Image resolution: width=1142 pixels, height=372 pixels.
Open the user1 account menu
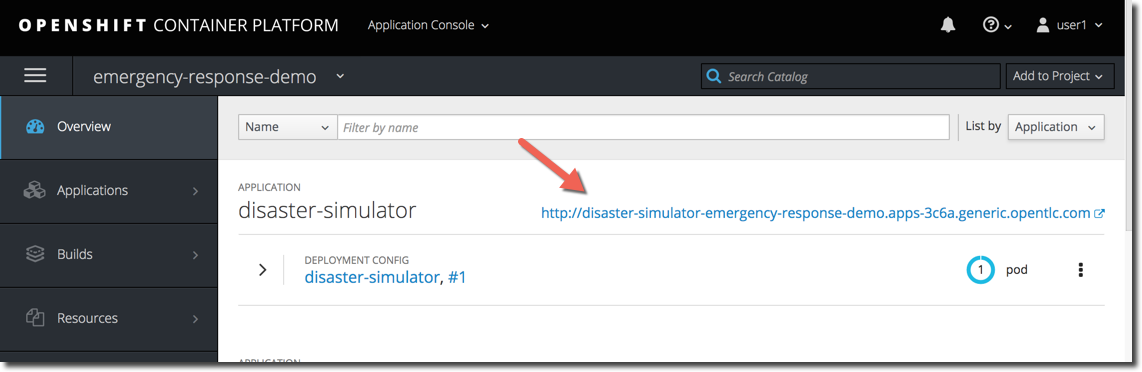point(1069,25)
